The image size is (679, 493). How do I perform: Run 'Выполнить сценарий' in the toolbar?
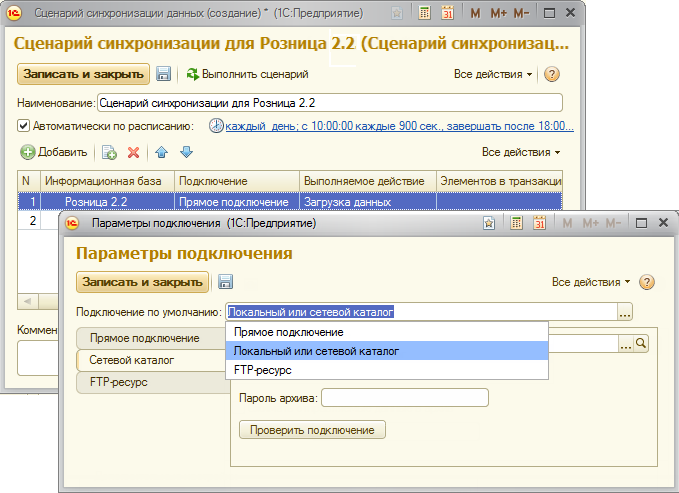247,74
